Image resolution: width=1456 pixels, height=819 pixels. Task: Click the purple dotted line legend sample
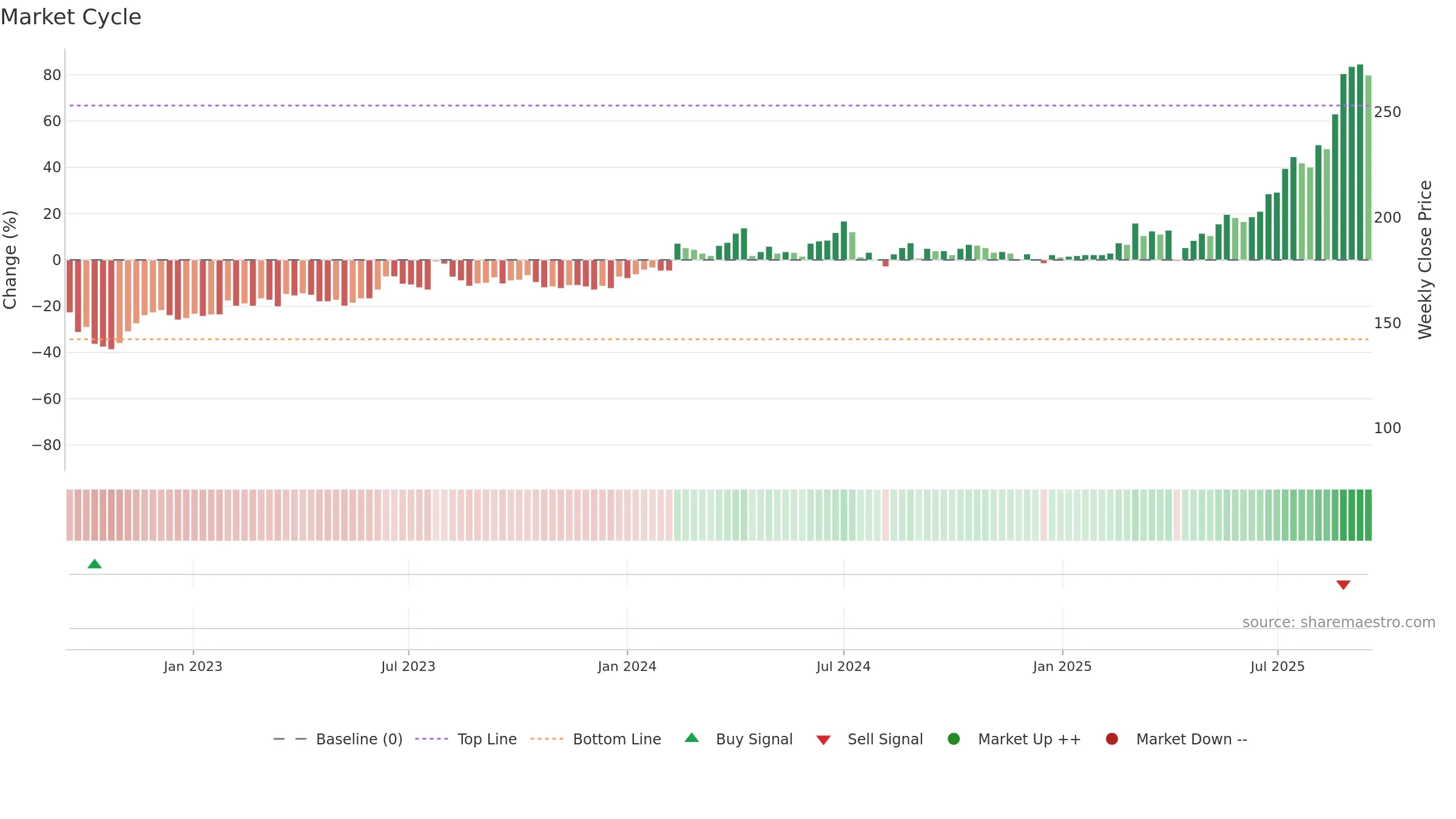click(431, 739)
